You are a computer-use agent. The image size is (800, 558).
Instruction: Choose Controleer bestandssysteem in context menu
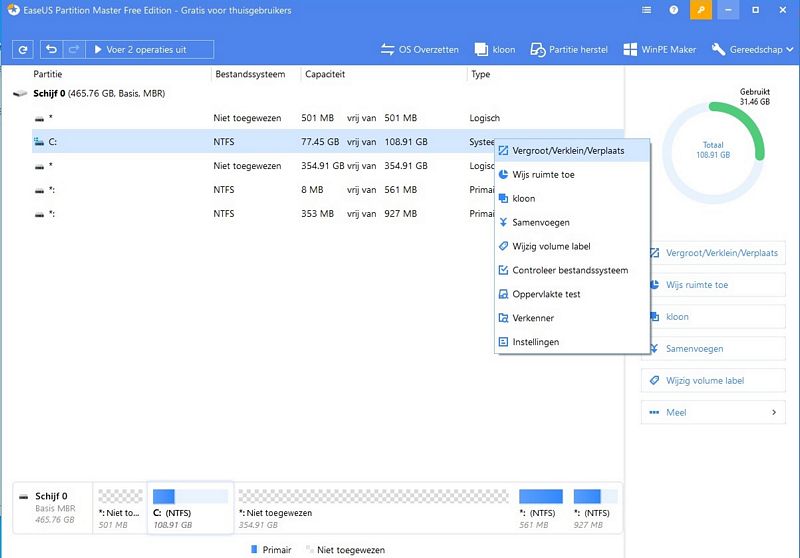pos(572,270)
